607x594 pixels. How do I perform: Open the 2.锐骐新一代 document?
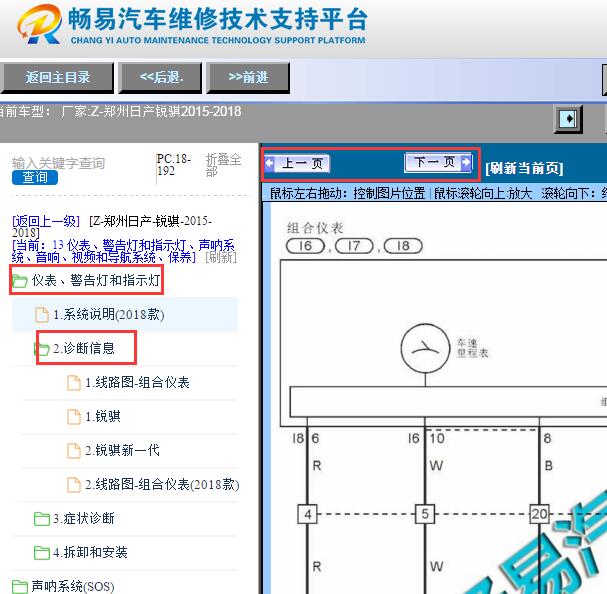coord(122,451)
